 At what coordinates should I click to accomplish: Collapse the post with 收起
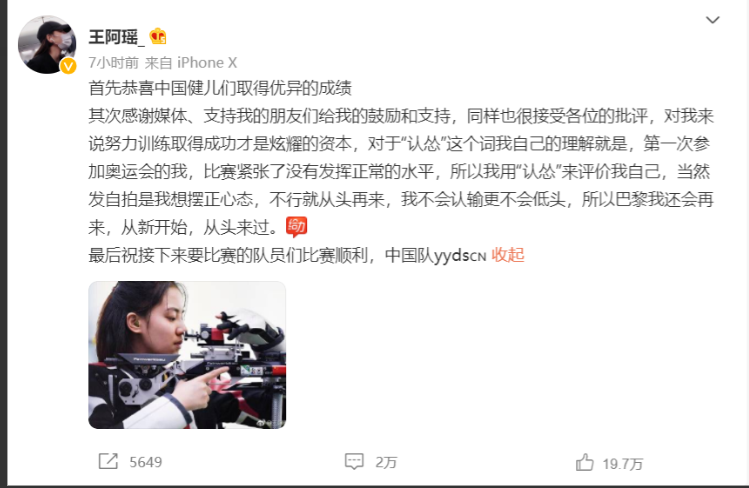[508, 255]
